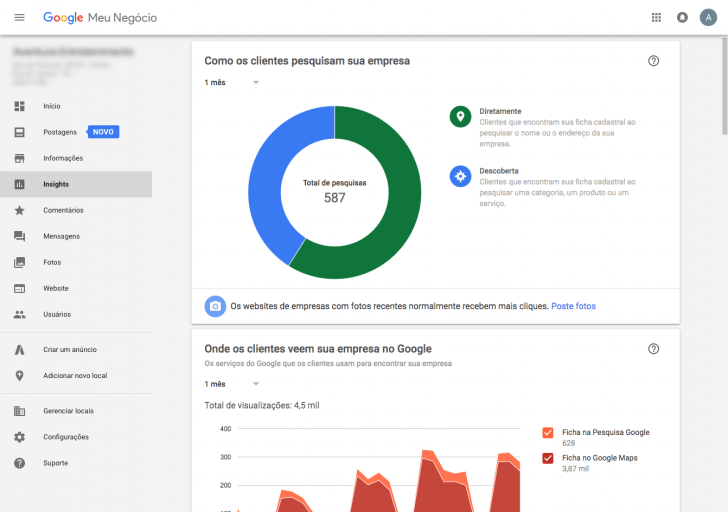Click the Insights bar chart icon
This screenshot has width=728, height=512.
click(20, 184)
